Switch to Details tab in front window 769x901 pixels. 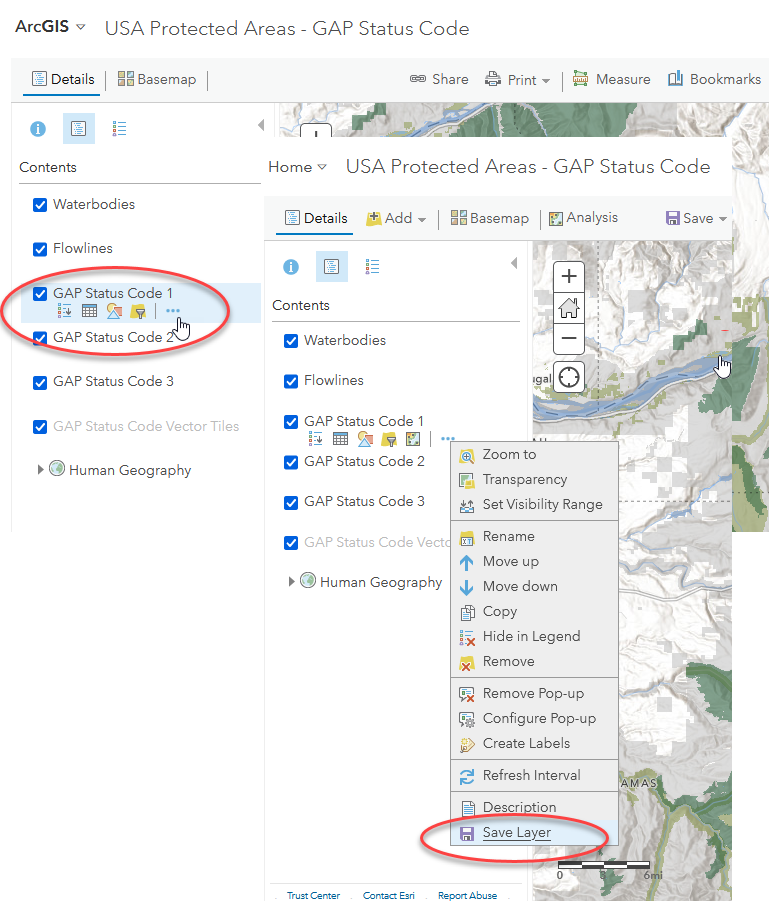click(316, 218)
